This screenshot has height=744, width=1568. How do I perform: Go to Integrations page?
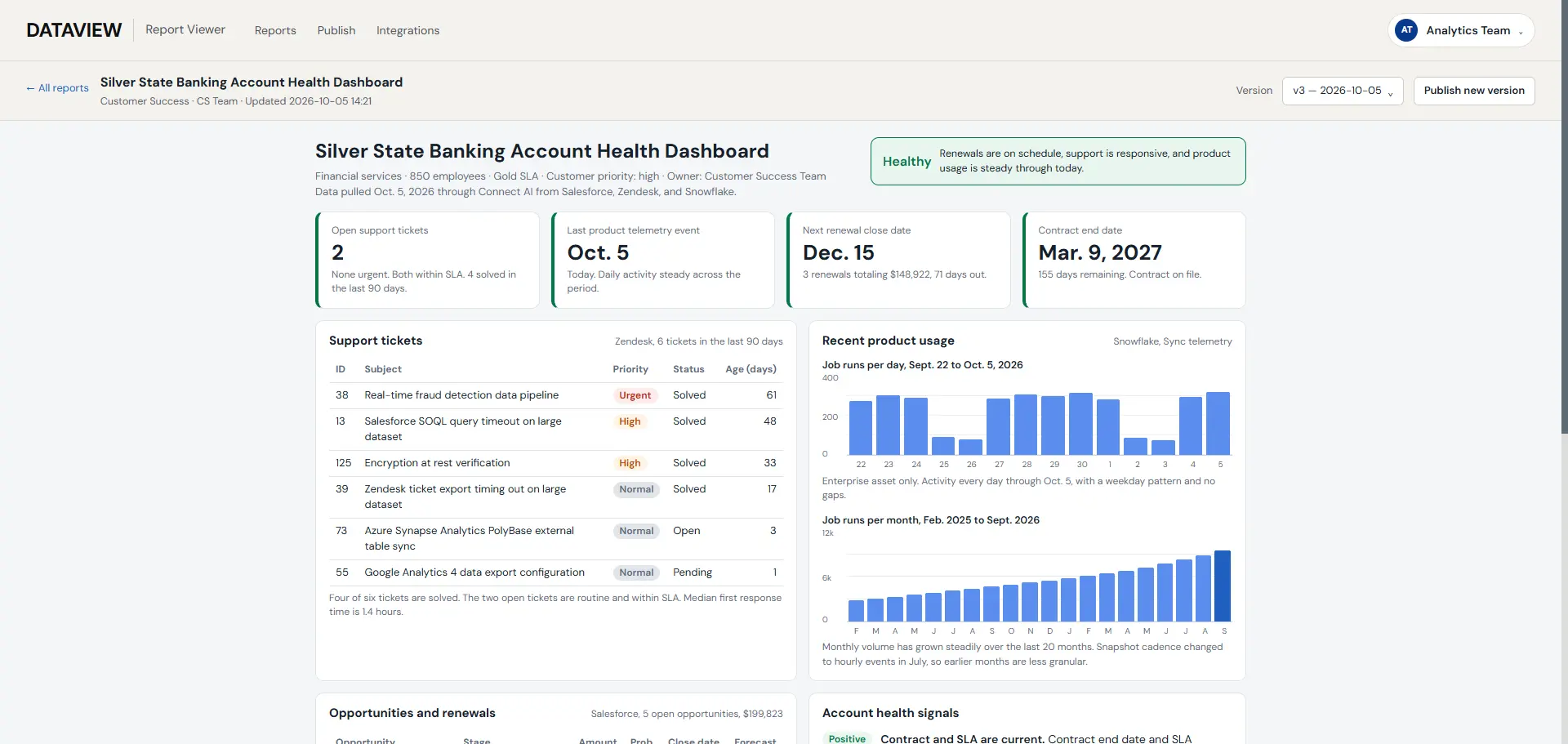point(408,30)
